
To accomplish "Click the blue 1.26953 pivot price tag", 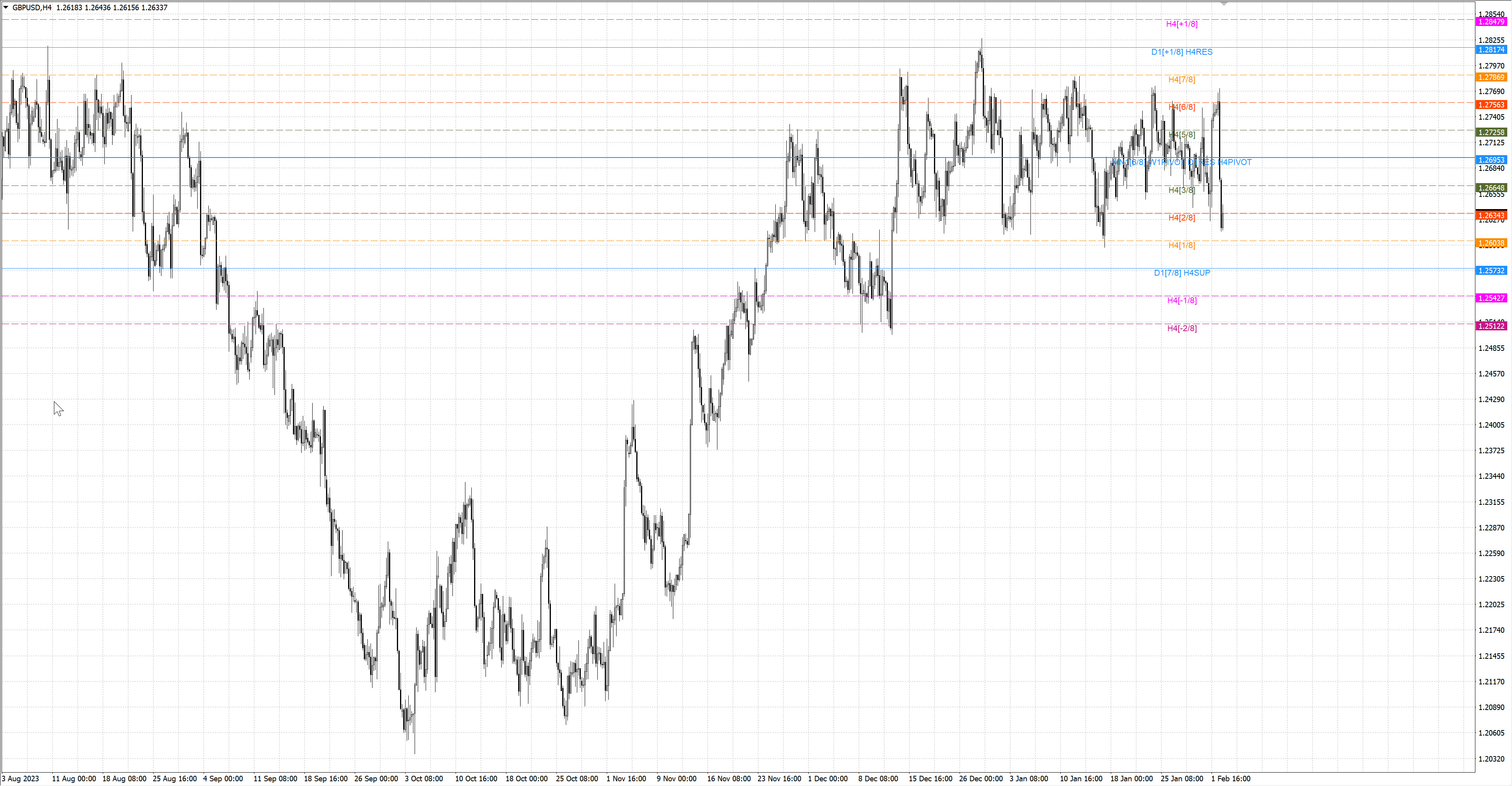I will tap(1491, 160).
